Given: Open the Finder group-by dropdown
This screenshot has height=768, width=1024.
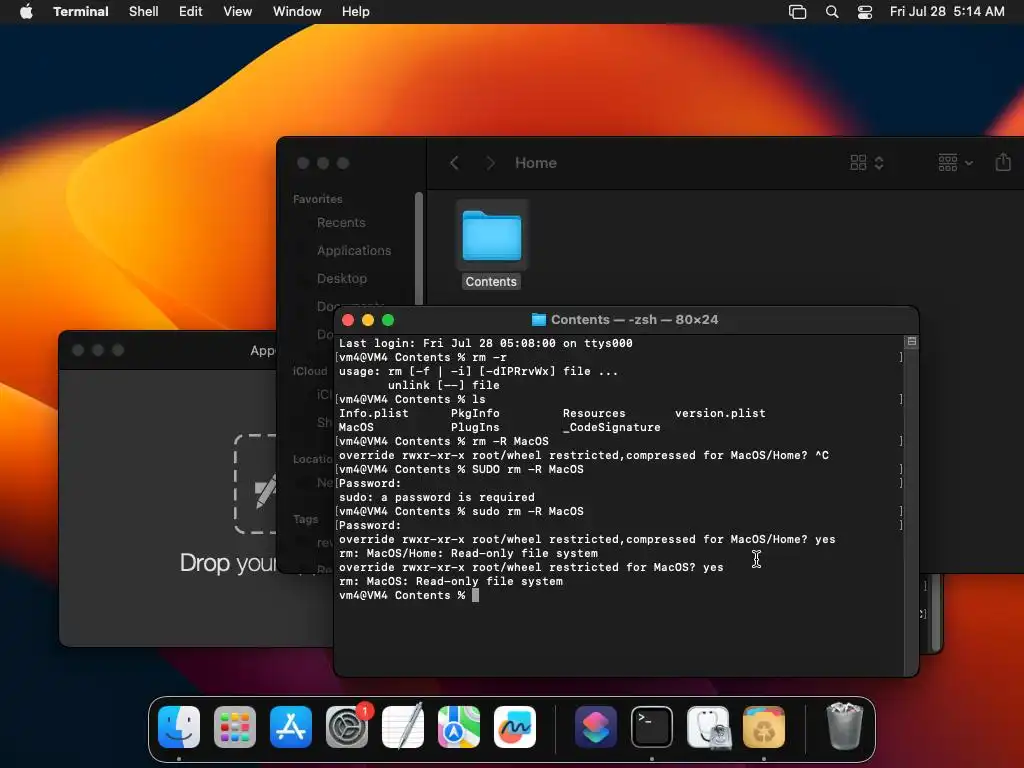Looking at the screenshot, I should point(955,163).
